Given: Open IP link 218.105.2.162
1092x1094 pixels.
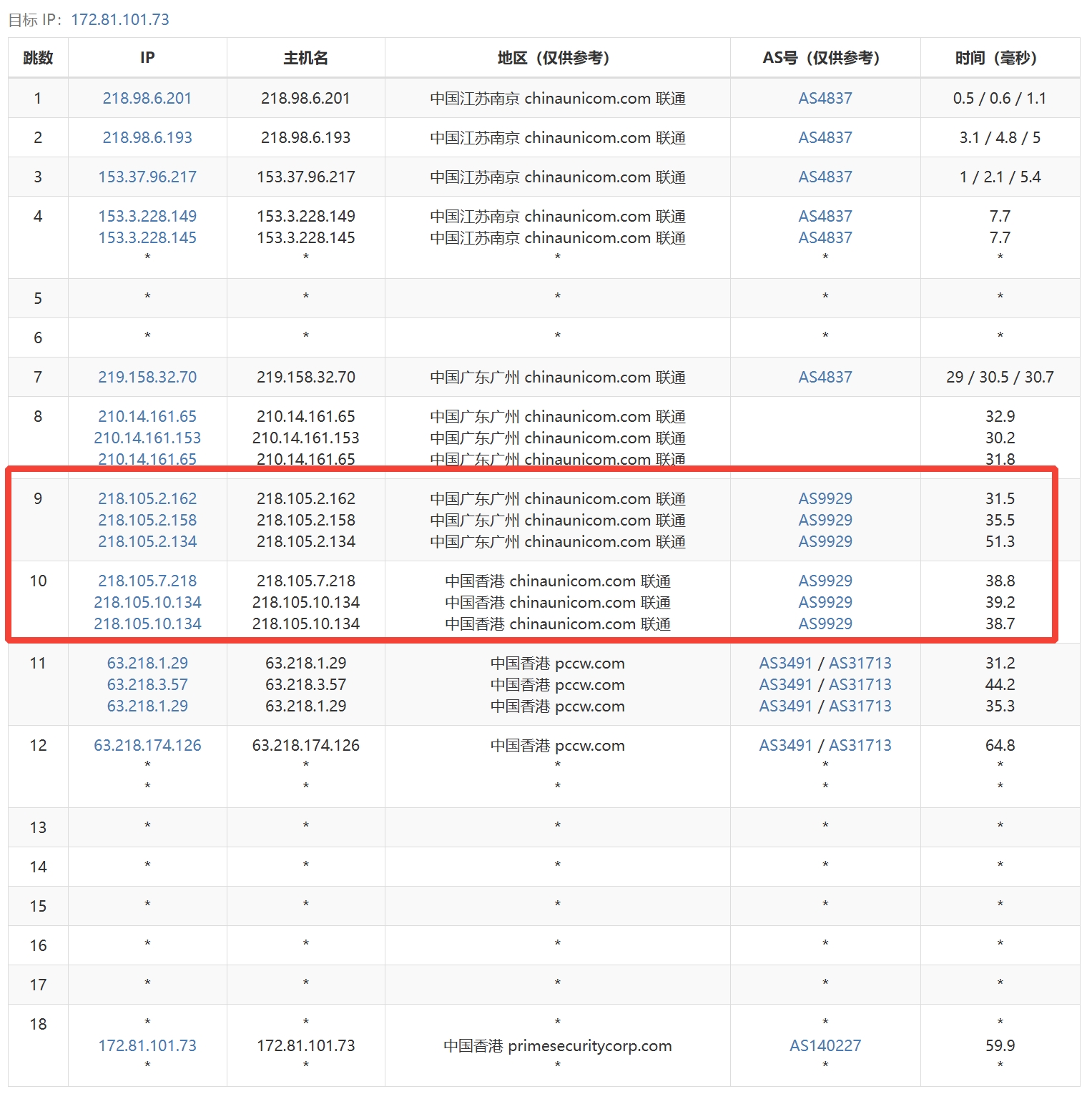Looking at the screenshot, I should pyautogui.click(x=147, y=498).
